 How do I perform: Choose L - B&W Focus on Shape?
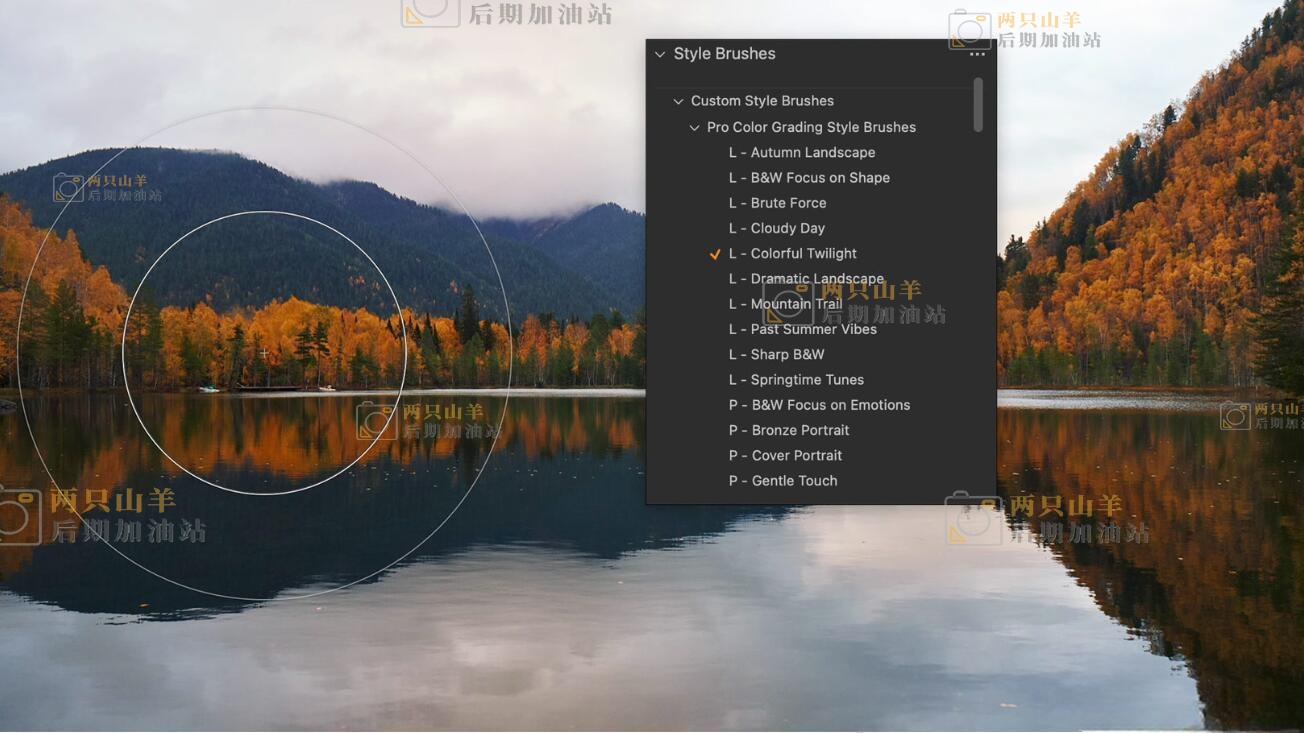point(809,178)
